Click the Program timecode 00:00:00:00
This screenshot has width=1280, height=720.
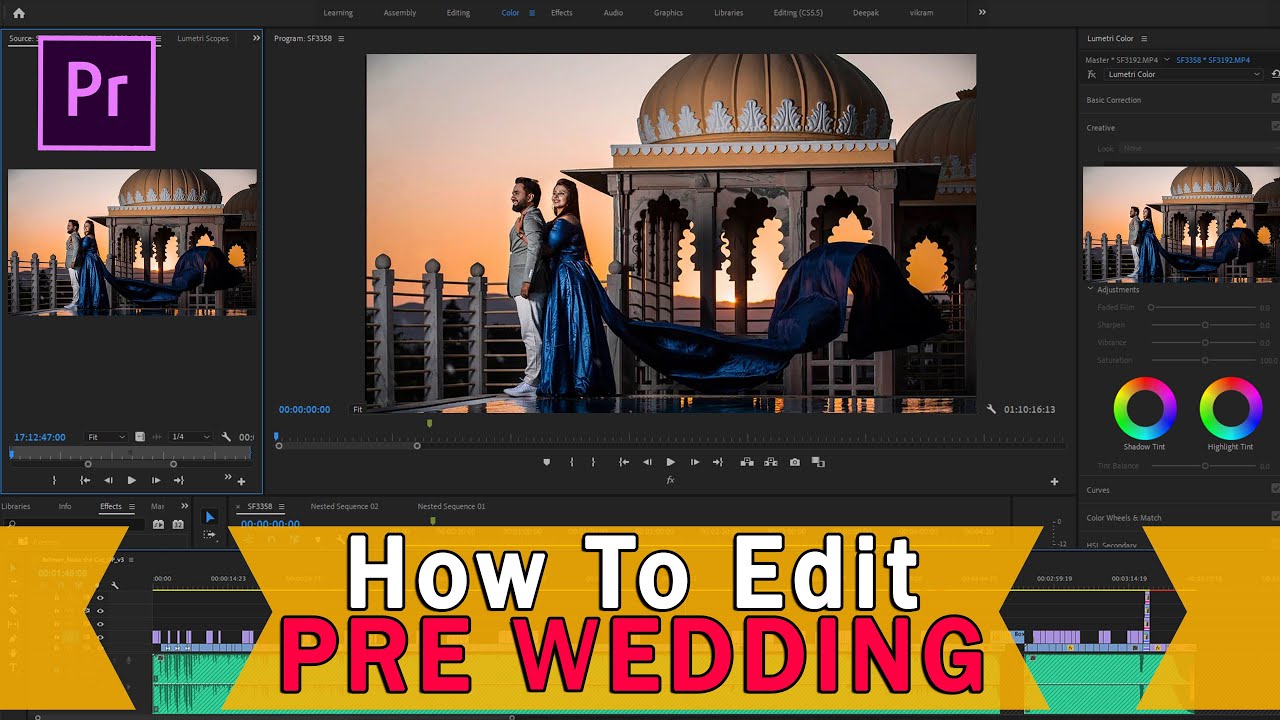click(x=304, y=409)
